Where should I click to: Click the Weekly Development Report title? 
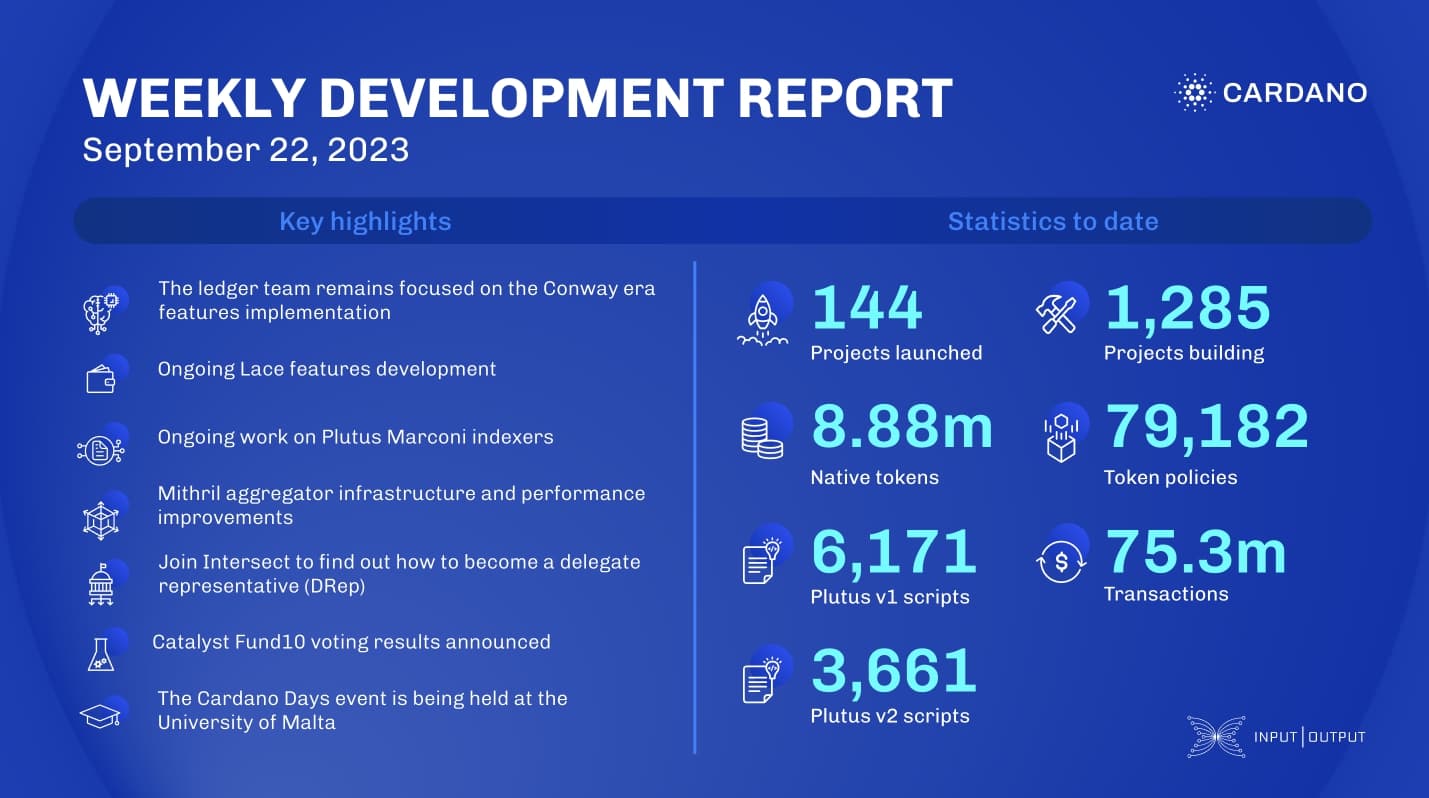[x=517, y=97]
